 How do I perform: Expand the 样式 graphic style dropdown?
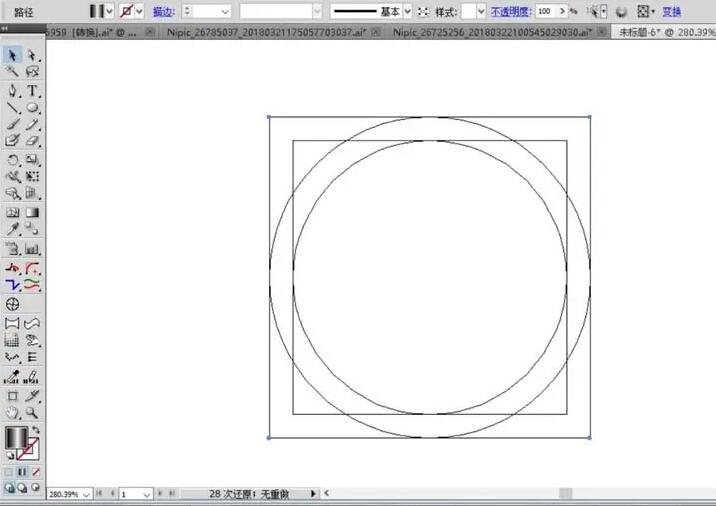click(x=481, y=11)
